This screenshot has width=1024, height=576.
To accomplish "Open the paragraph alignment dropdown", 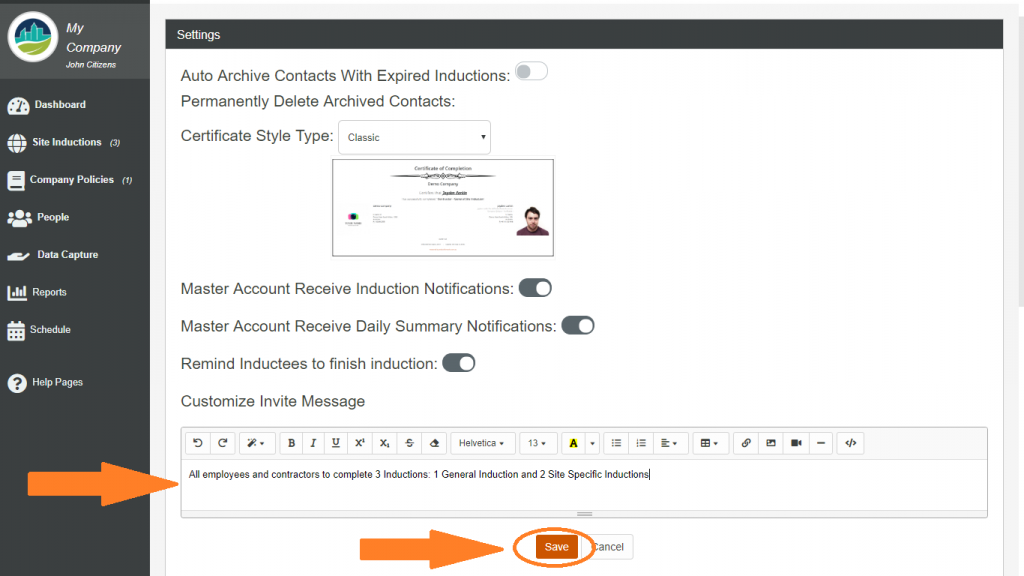I will 665,443.
